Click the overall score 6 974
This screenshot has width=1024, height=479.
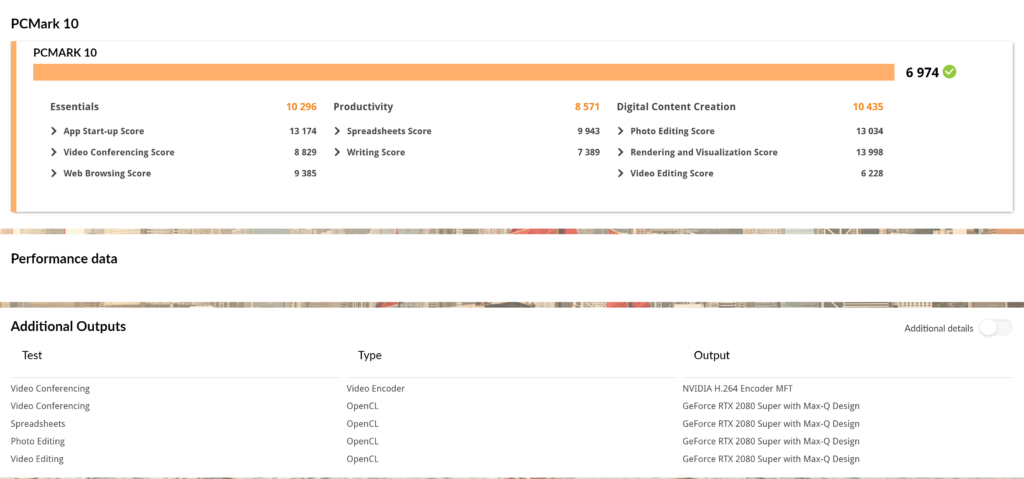[922, 73]
